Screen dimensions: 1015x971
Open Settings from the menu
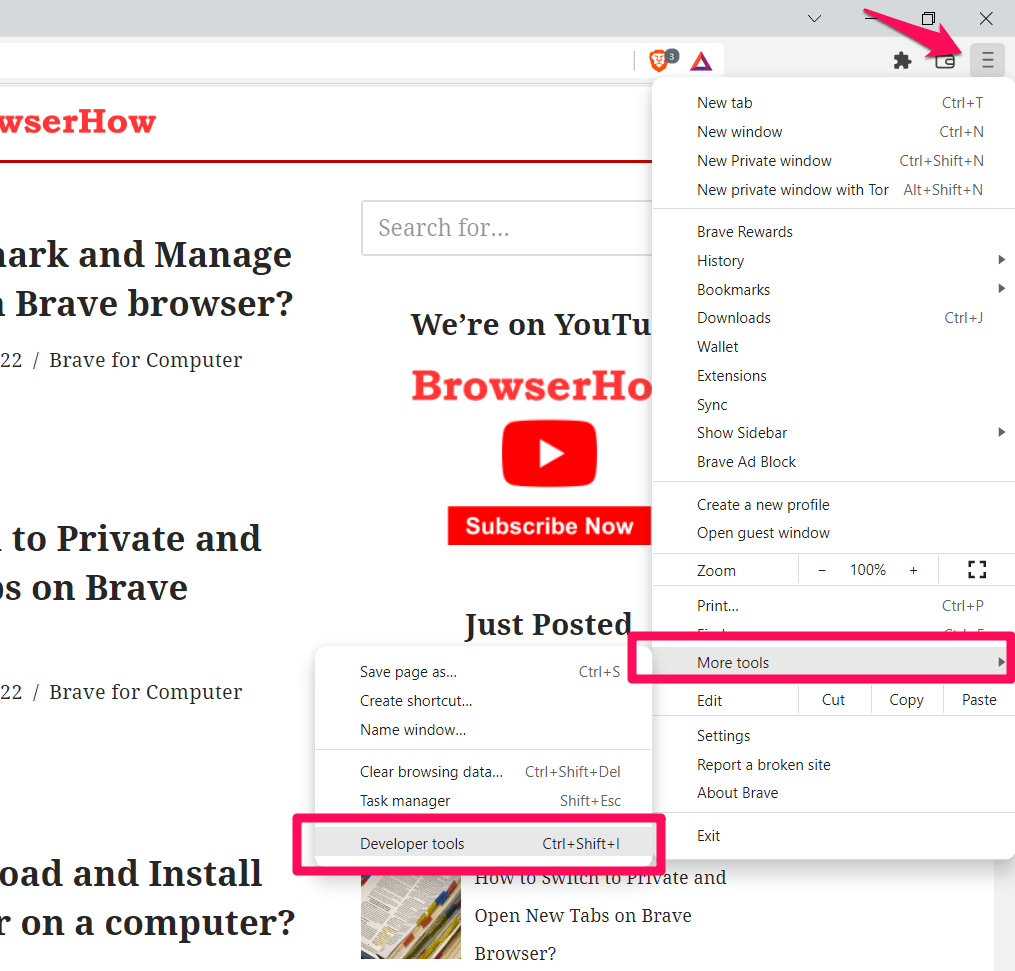(834, 736)
